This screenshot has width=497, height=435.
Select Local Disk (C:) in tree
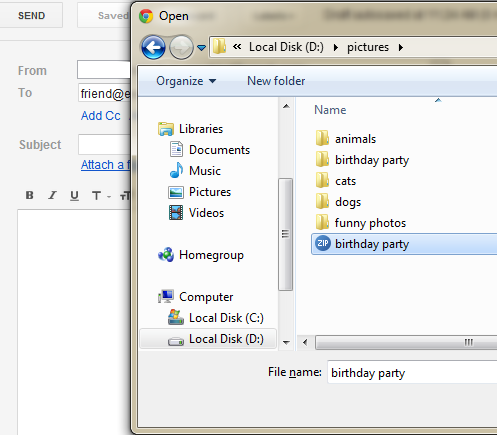[x=216, y=318]
